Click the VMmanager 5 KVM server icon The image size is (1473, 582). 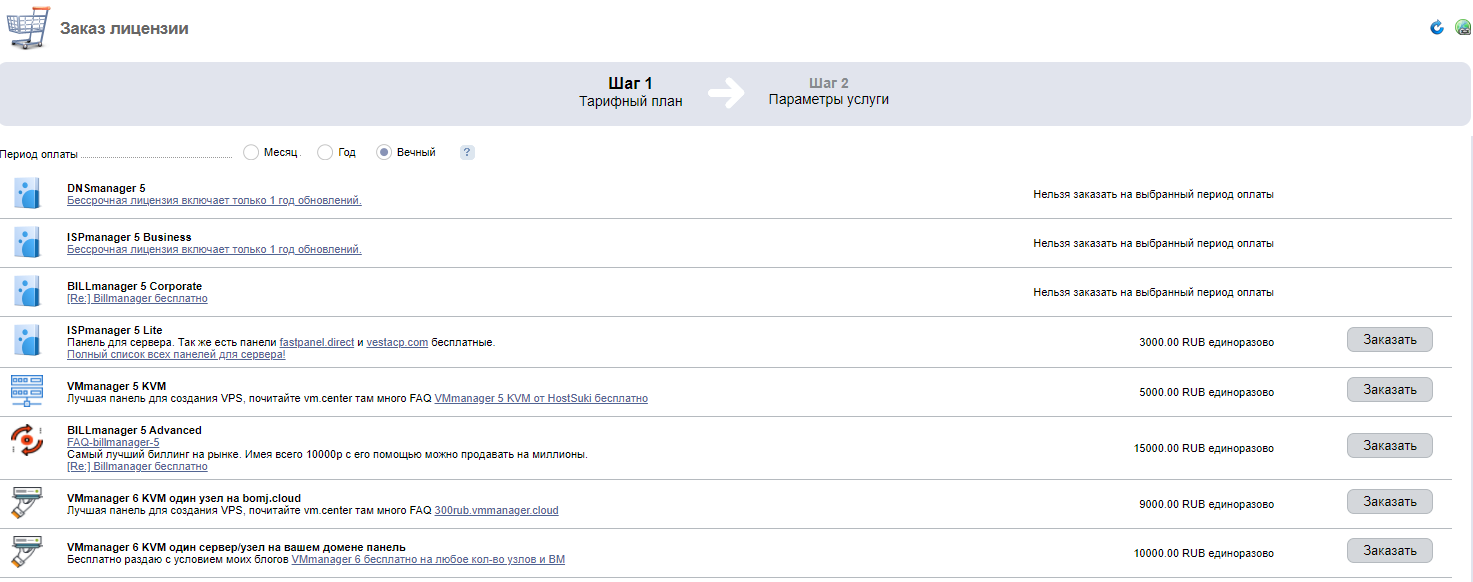pos(27,390)
